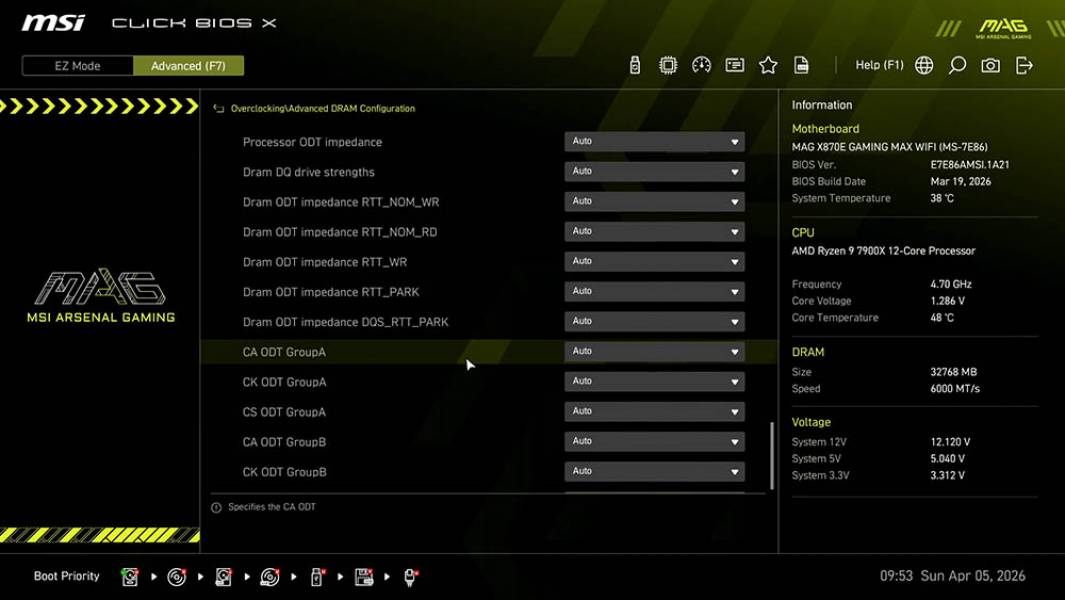This screenshot has width=1065, height=600.
Task: Open the Processor ODT impedance dropdown
Action: coord(654,141)
